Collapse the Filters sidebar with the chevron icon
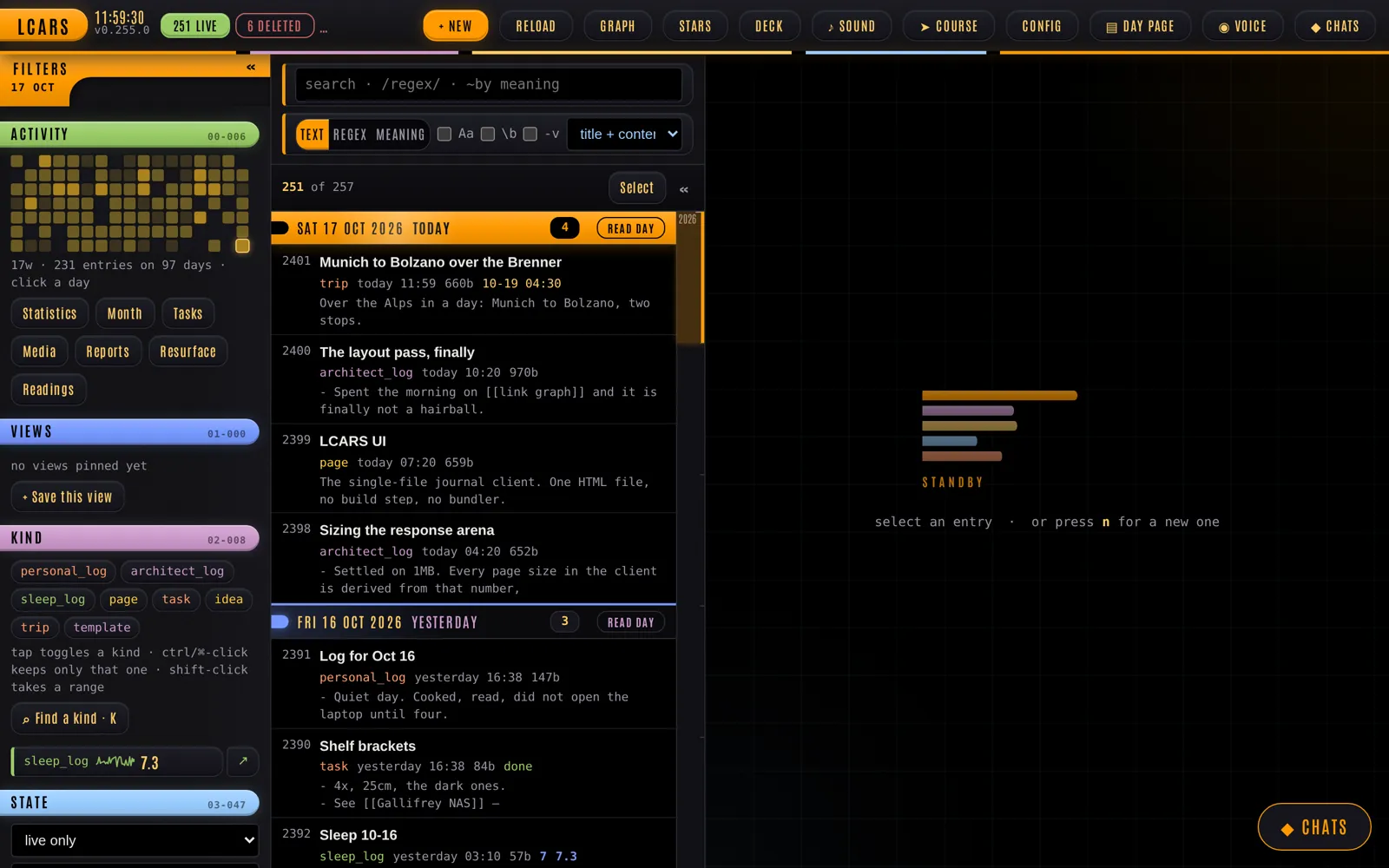Viewport: 1389px width, 868px height. click(x=251, y=67)
